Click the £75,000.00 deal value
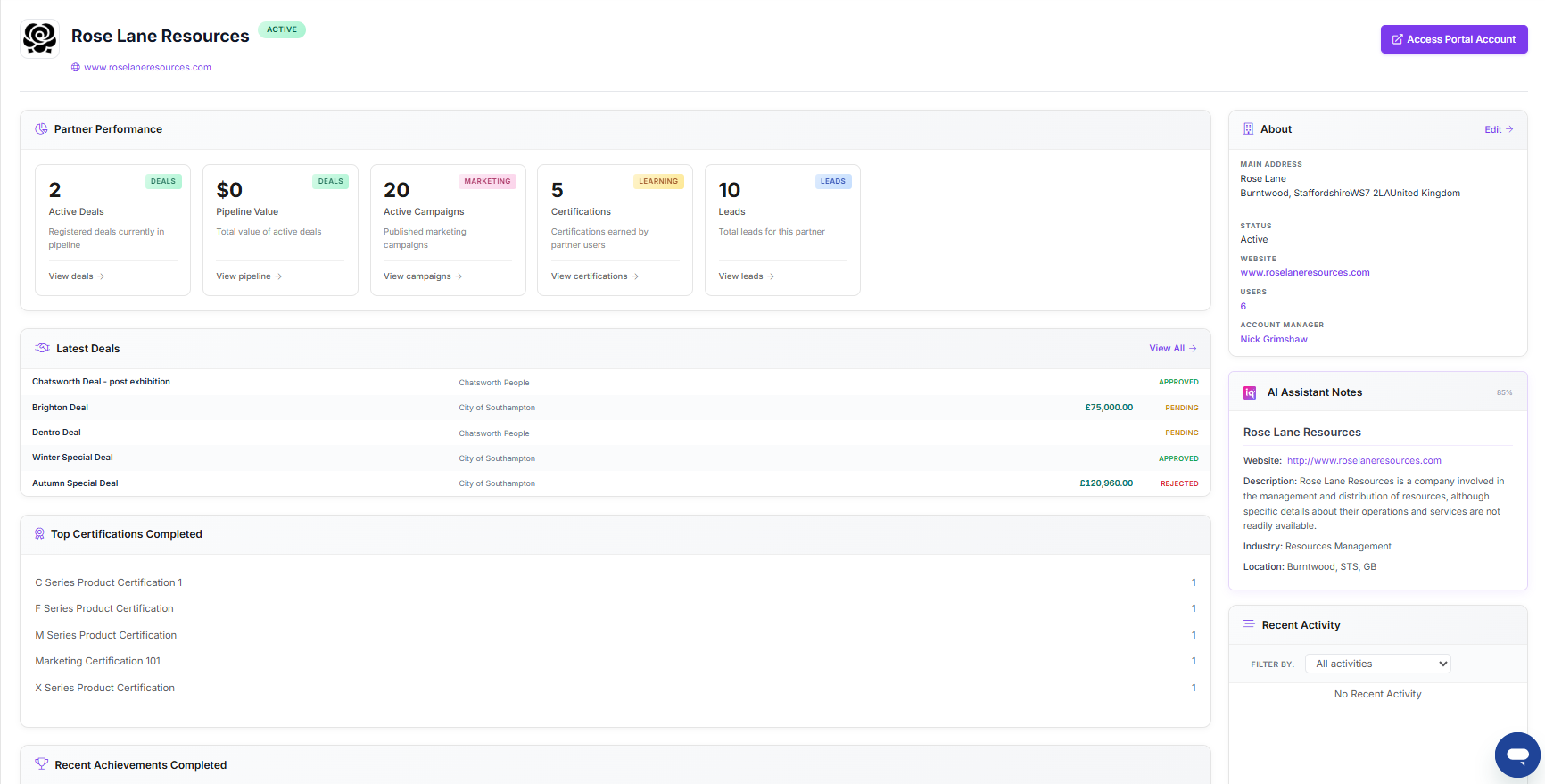Viewport: 1545px width, 784px height. (1109, 408)
